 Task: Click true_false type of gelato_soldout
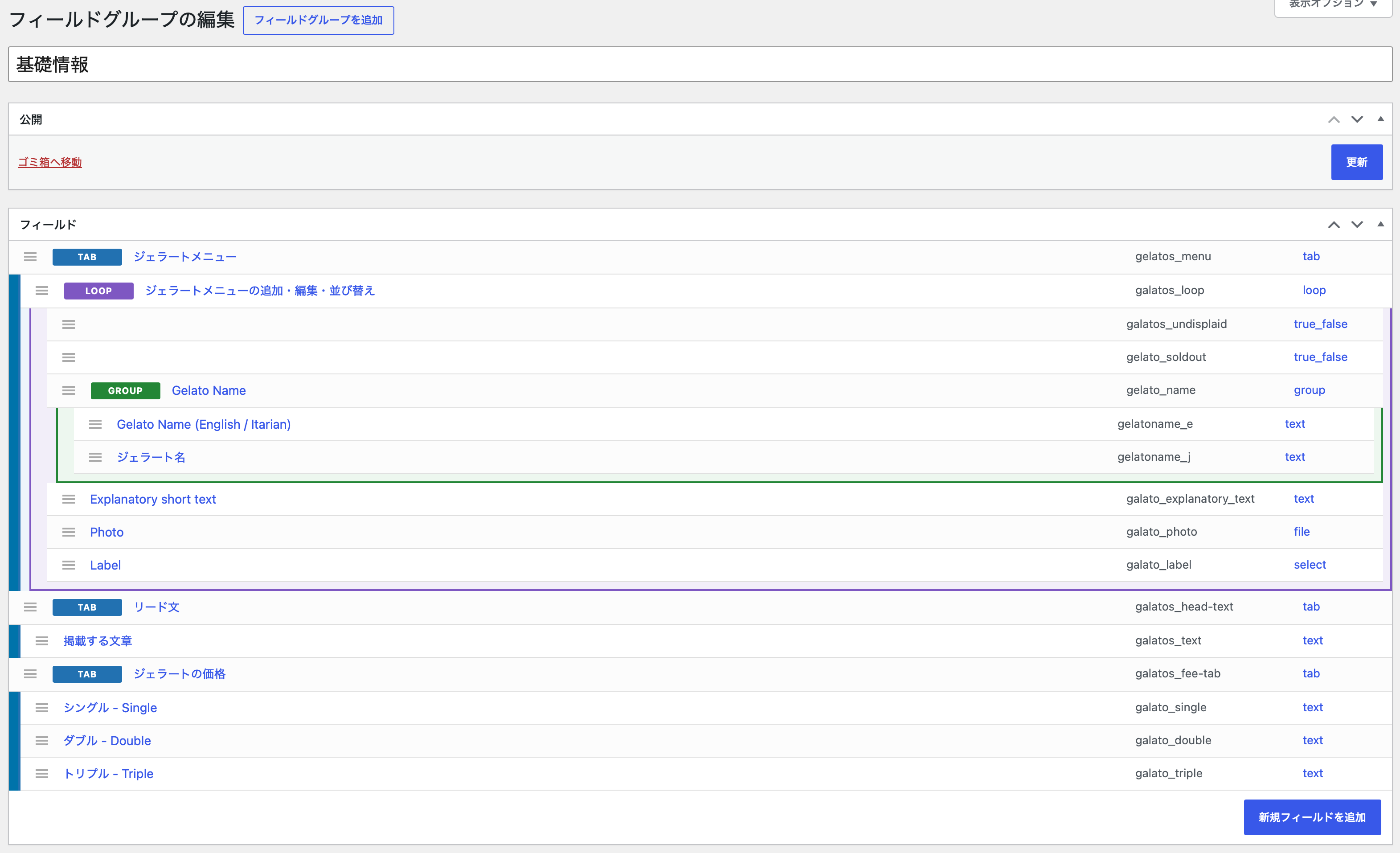1320,357
